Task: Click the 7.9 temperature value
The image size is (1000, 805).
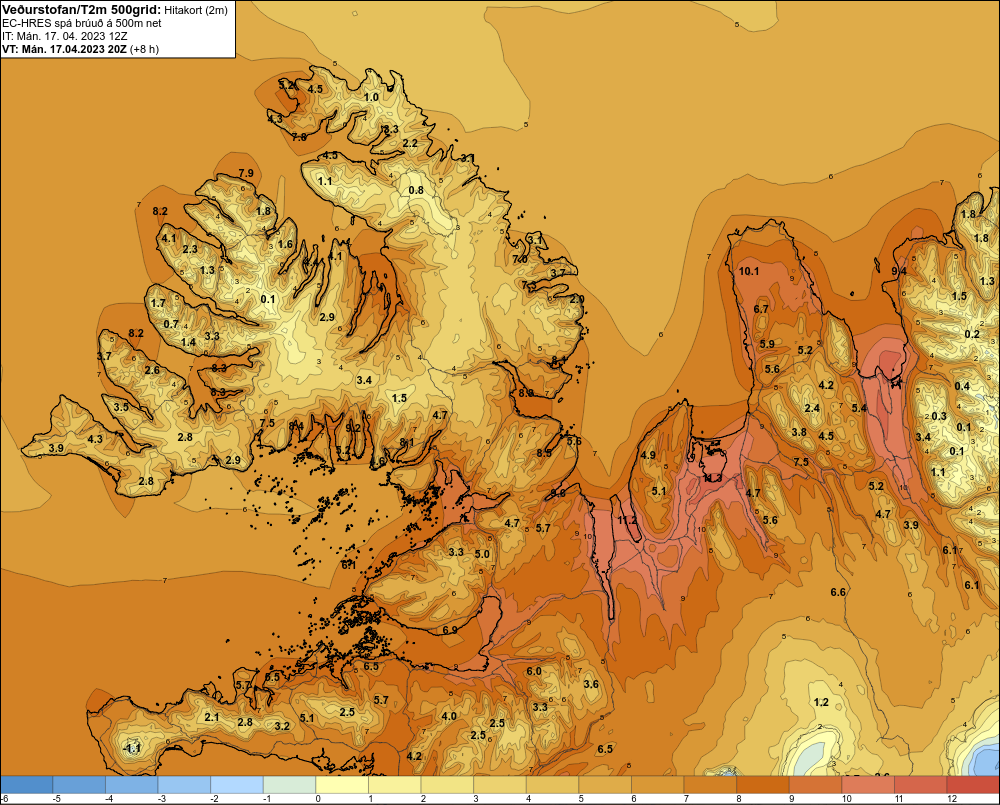Action: (x=246, y=173)
